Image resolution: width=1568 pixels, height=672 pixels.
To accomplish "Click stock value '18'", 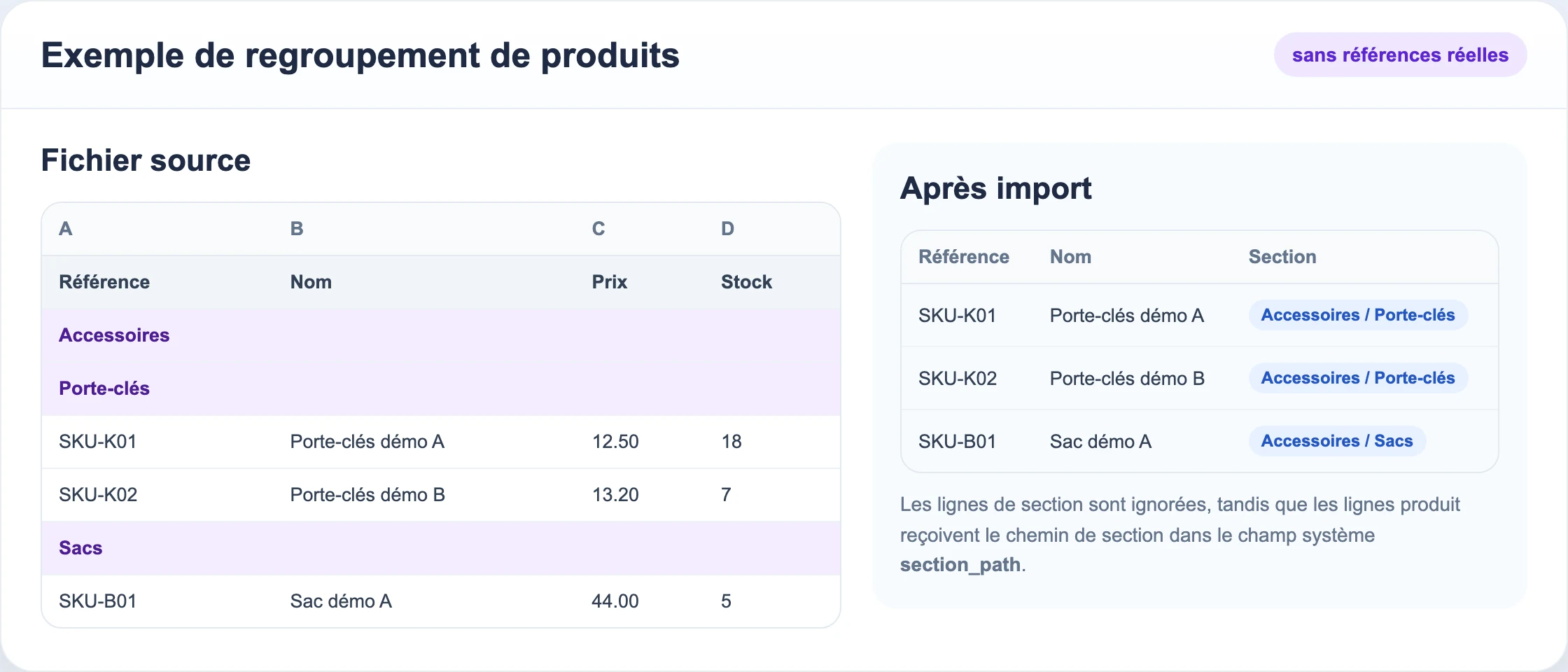I will pos(731,442).
